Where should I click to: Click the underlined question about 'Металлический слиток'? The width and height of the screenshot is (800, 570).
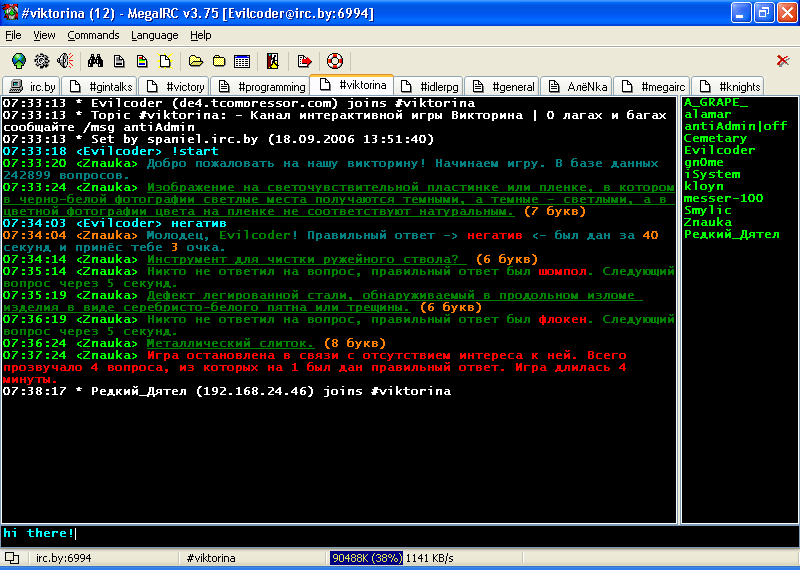click(x=231, y=343)
